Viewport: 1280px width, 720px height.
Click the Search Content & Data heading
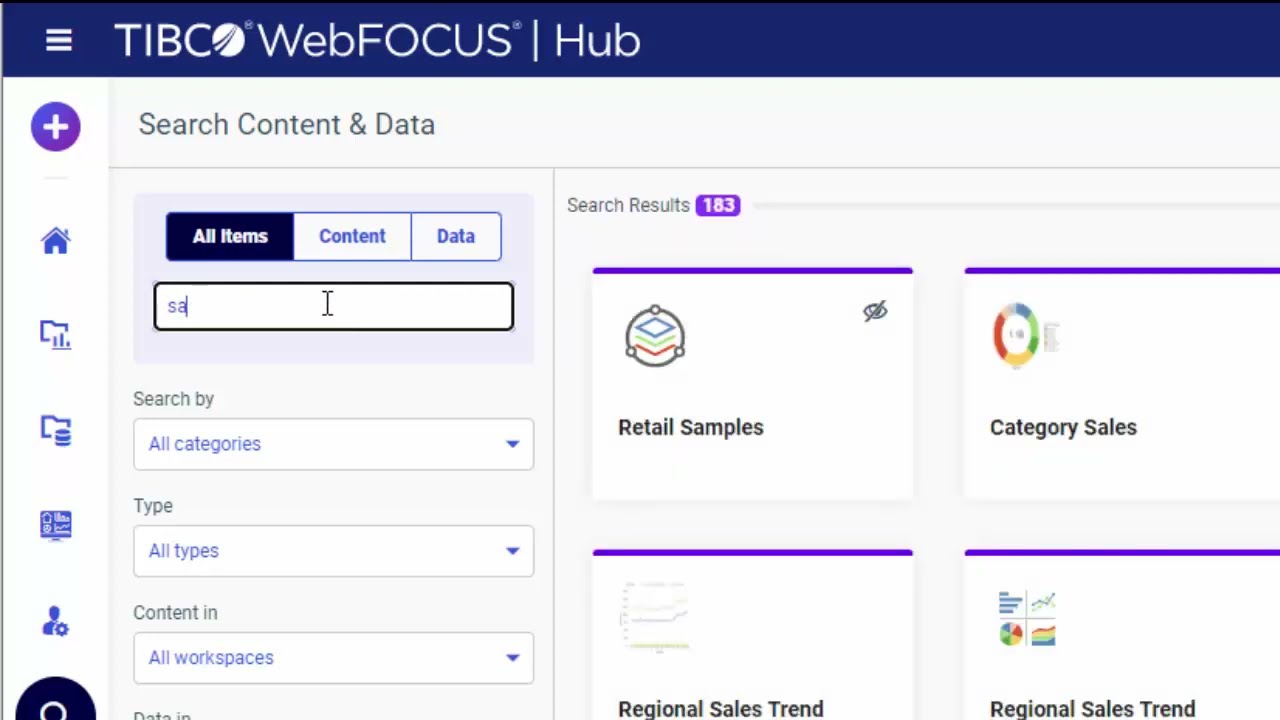point(287,125)
